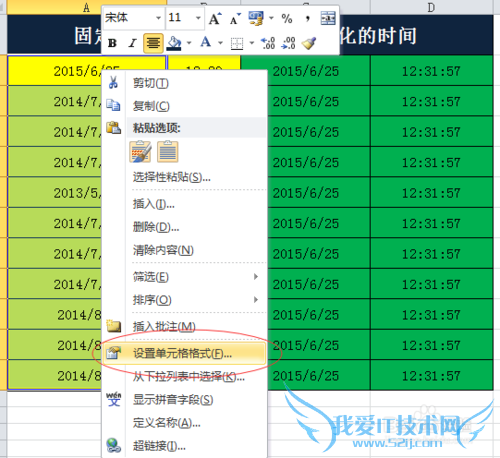Select yellow cell starting 2015/6/
500x458 pixels.
(x=55, y=71)
